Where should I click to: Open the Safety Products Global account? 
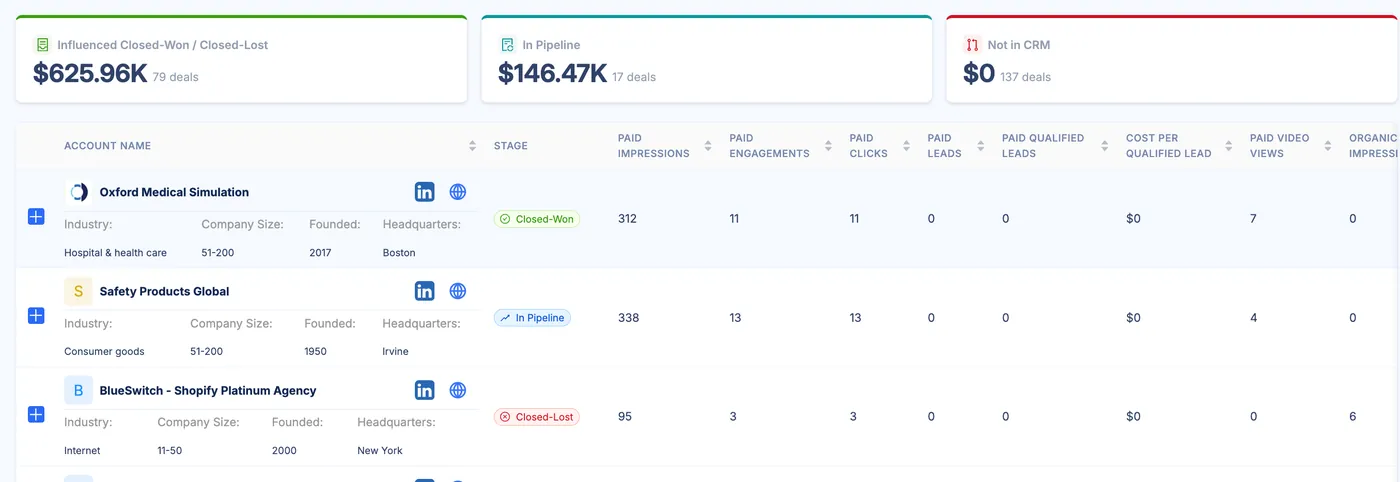click(164, 291)
